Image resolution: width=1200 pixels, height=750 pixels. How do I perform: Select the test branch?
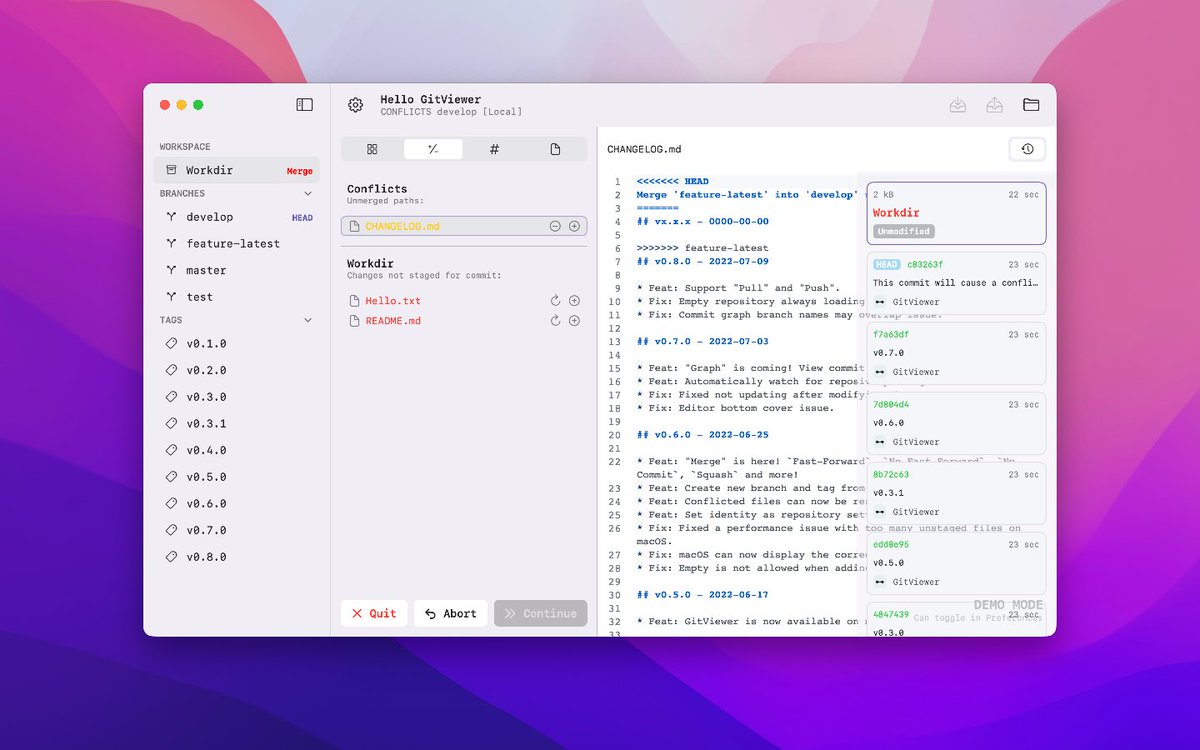pyautogui.click(x=236, y=297)
